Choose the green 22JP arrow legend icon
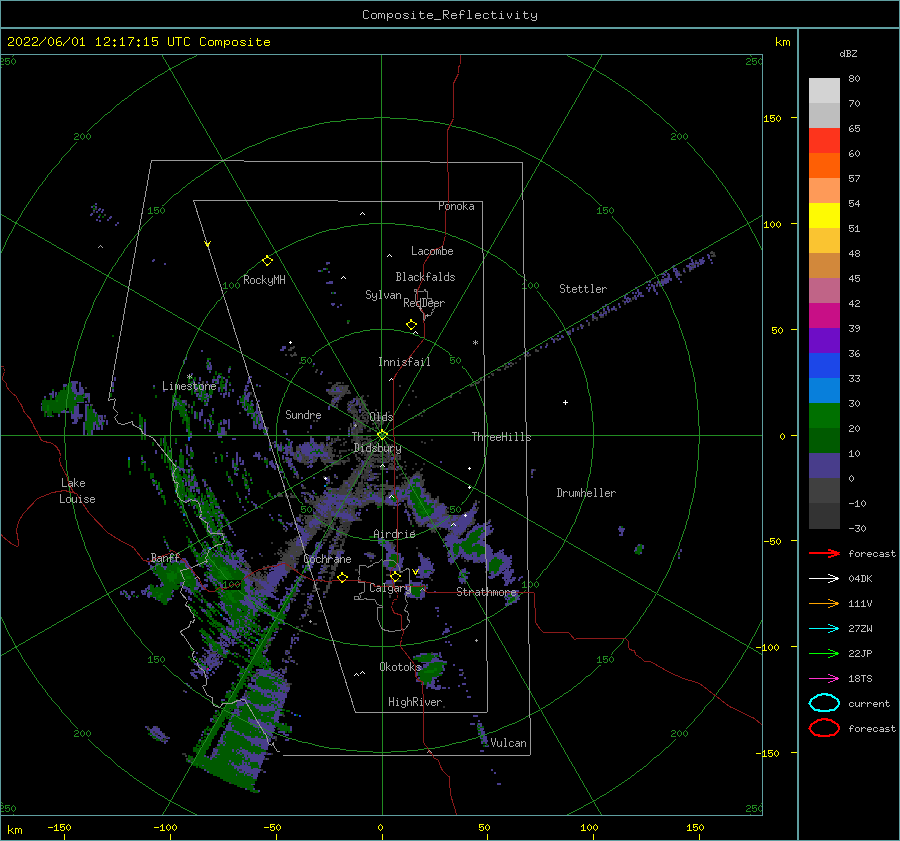 (824, 653)
